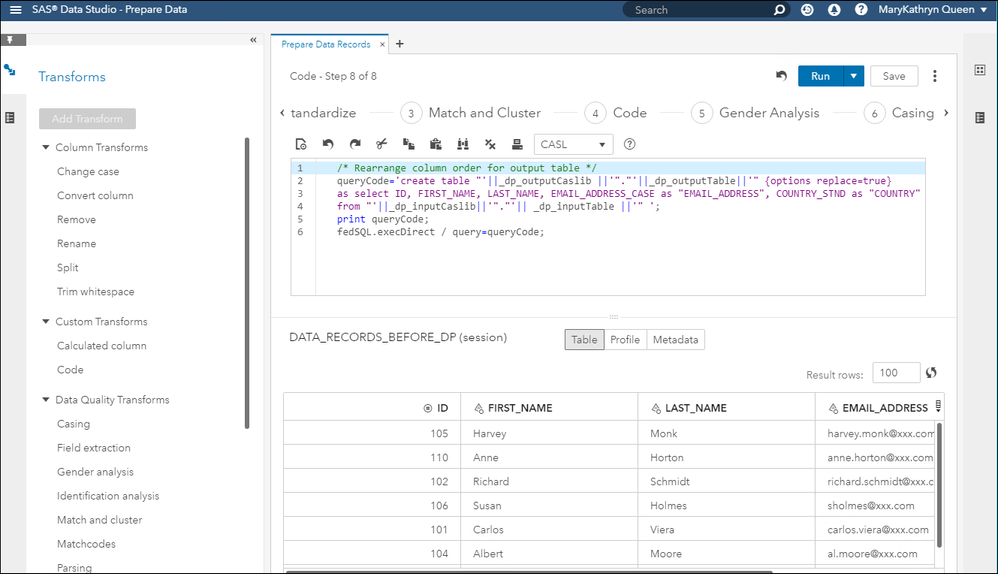
Task: Select the Trim whitespace transform
Action: [95, 292]
